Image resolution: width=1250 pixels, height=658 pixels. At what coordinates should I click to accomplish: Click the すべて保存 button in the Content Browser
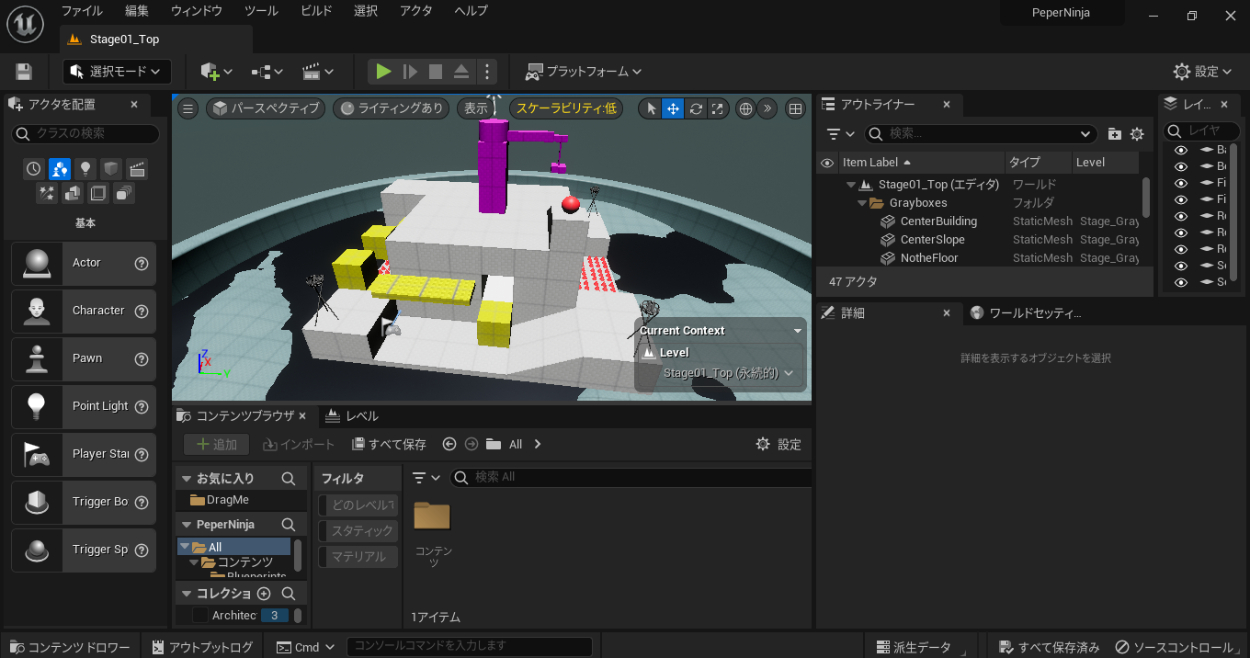click(x=389, y=444)
